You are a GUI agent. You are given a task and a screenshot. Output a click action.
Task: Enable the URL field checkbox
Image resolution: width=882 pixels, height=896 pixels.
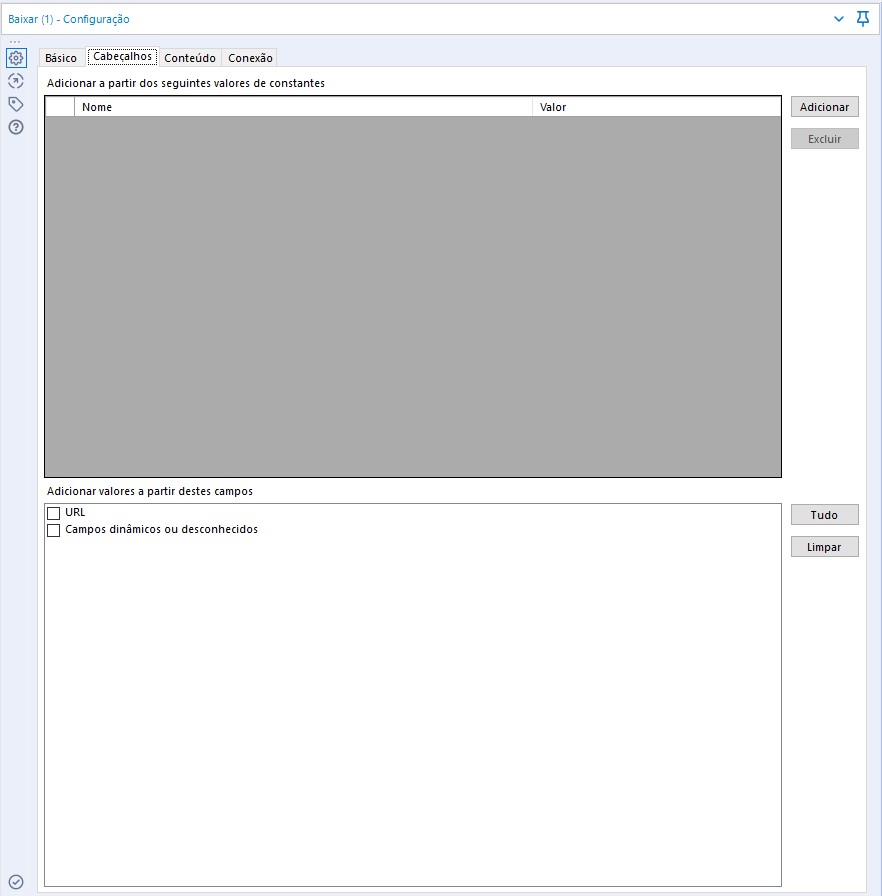[54, 513]
